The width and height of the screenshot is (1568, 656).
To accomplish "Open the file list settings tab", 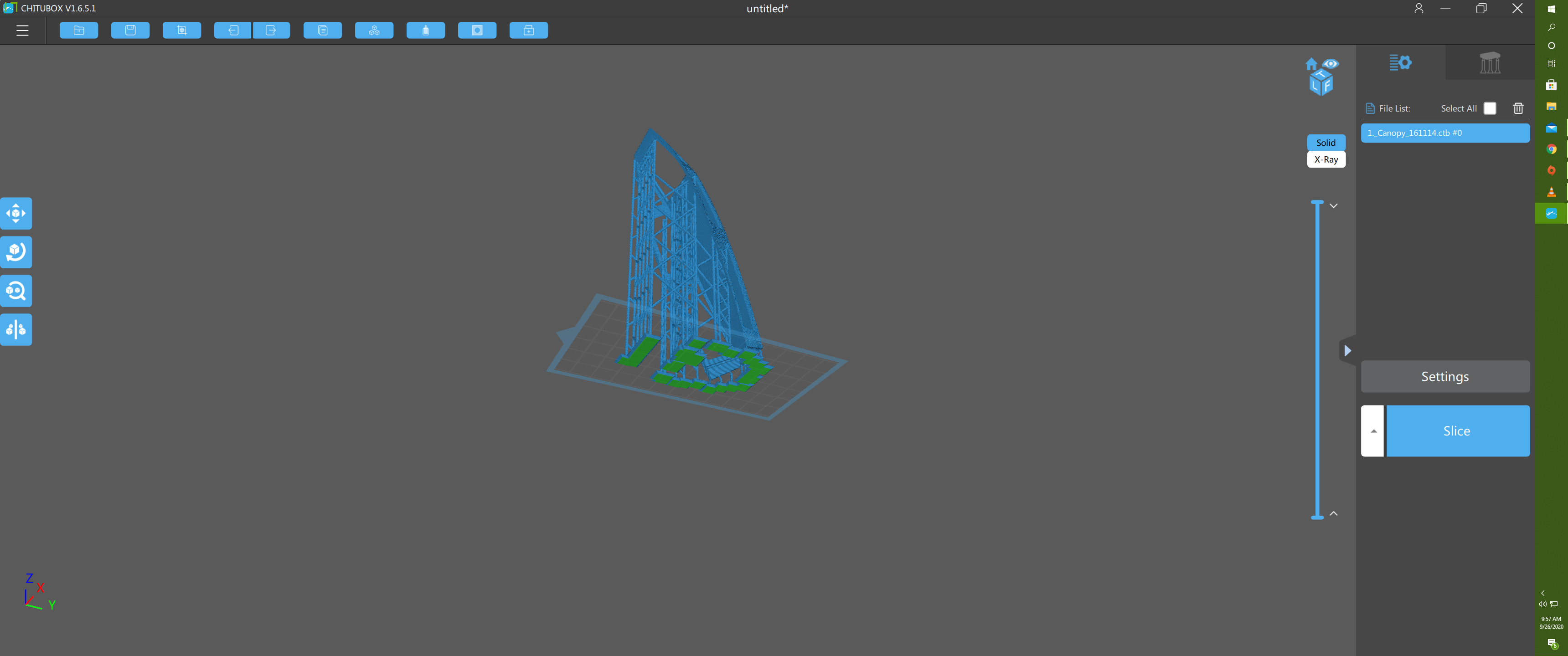I will (1400, 63).
